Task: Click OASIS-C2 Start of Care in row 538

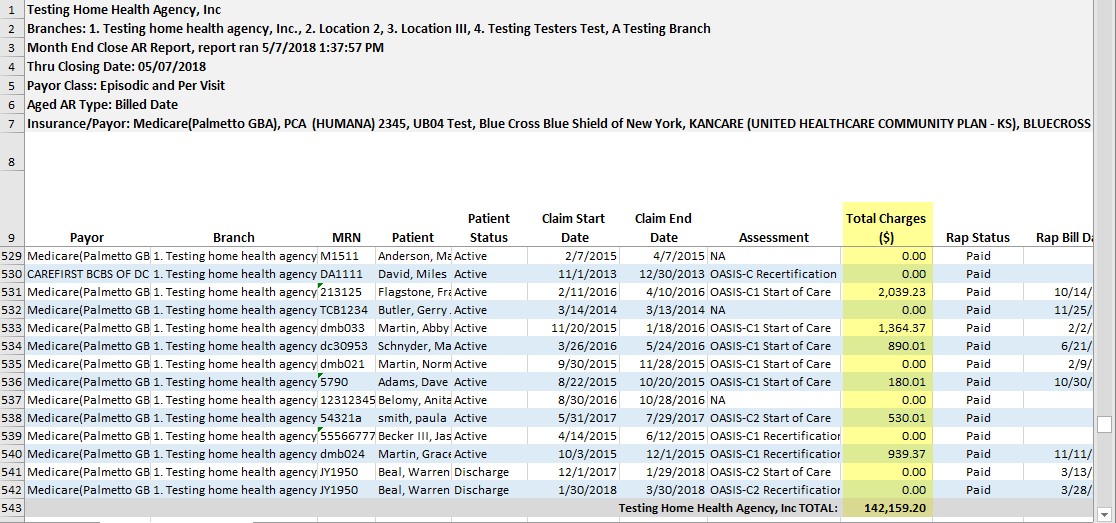Action: tap(774, 418)
